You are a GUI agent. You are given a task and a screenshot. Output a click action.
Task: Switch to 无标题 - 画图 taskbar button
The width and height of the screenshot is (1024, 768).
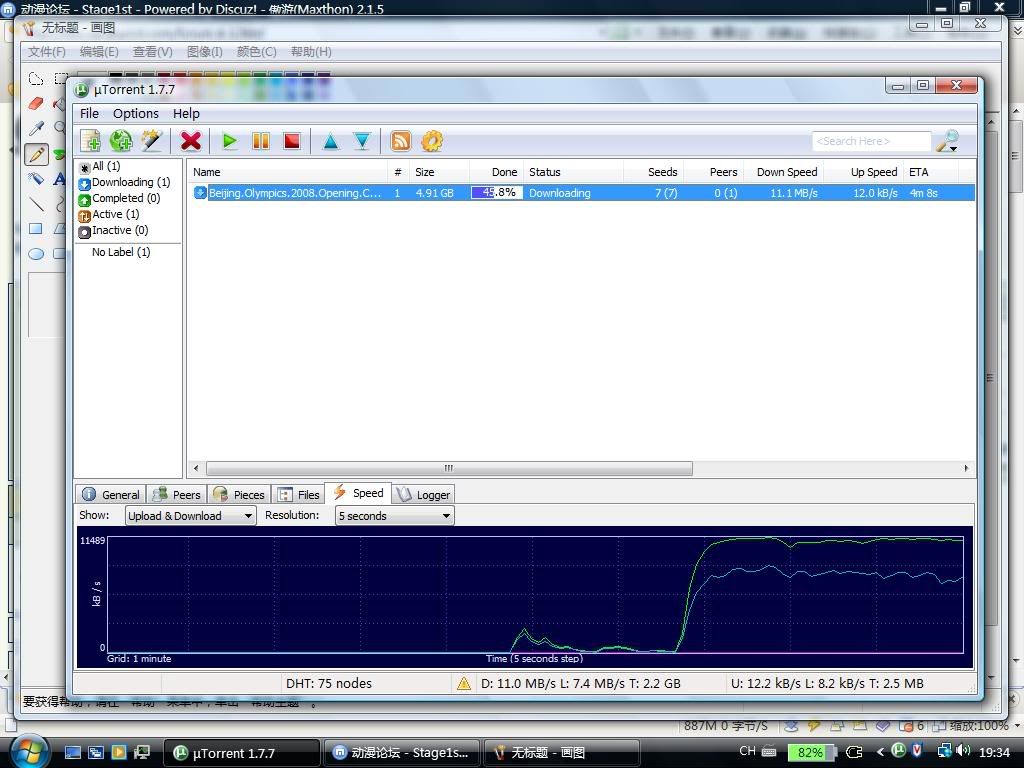pos(562,753)
